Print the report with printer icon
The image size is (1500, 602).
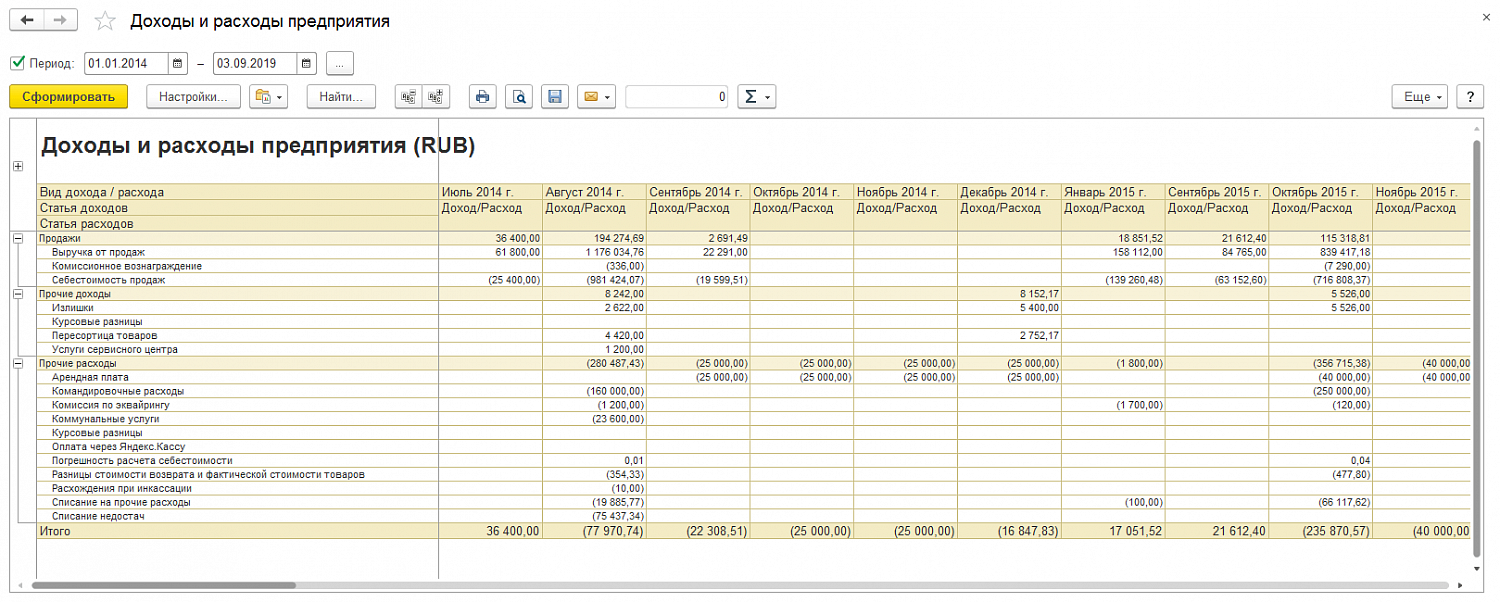483,97
